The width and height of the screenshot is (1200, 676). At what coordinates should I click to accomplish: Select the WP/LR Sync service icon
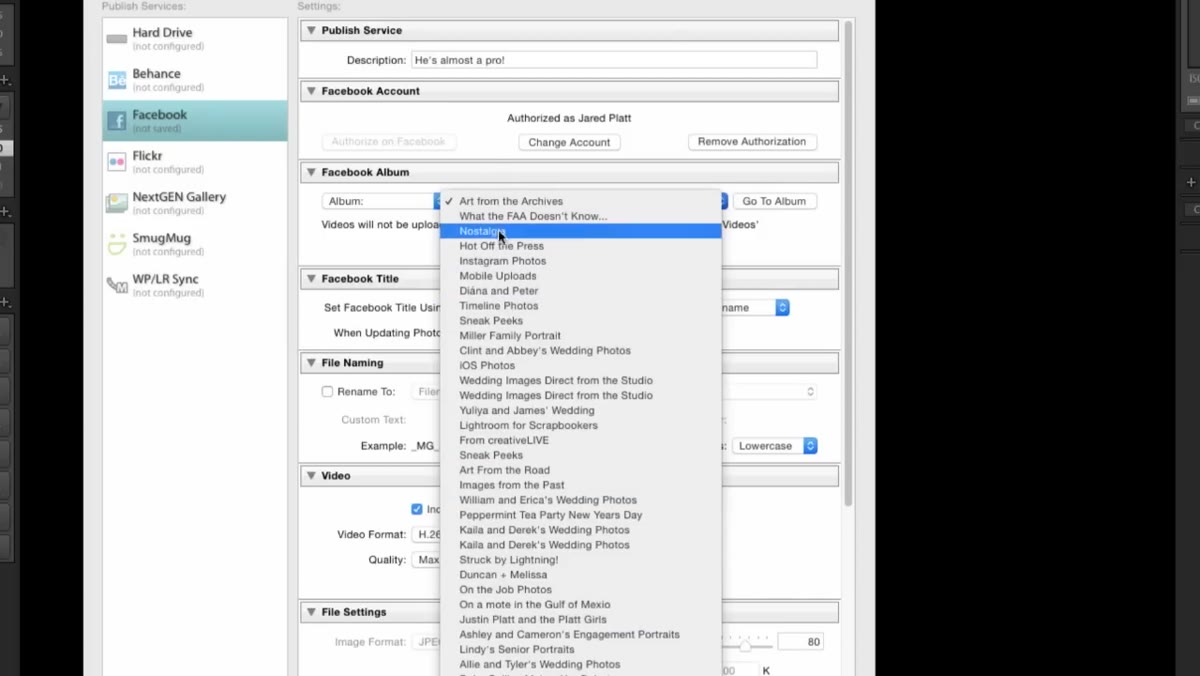(117, 285)
